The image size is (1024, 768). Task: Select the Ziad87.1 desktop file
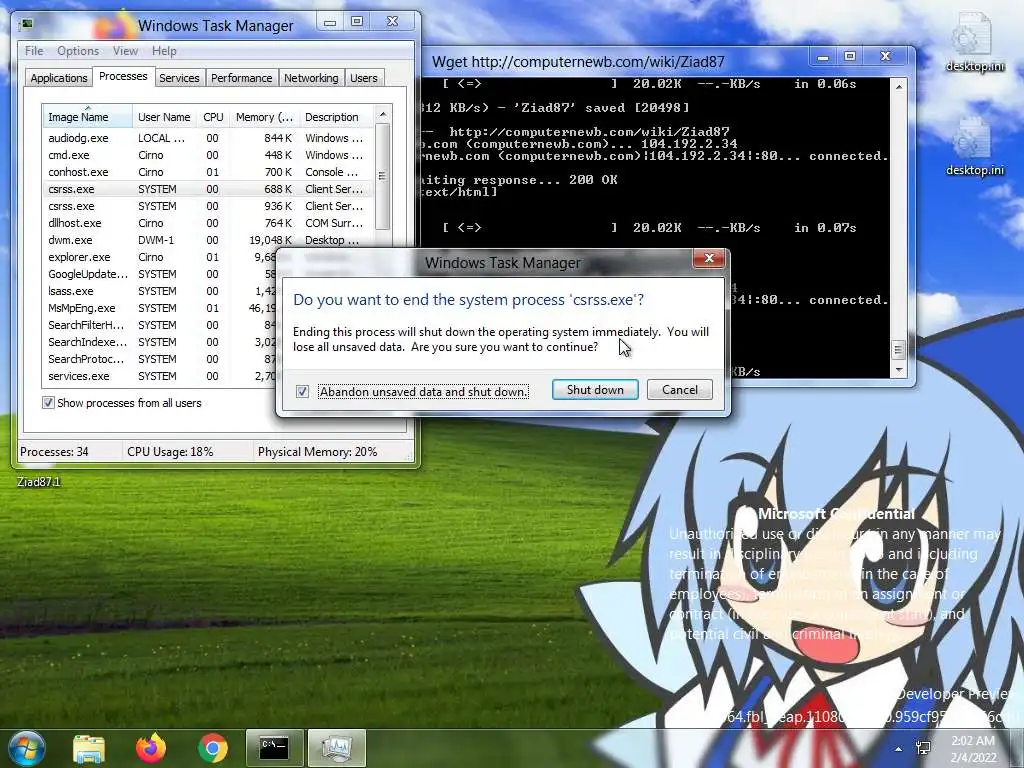click(x=39, y=482)
